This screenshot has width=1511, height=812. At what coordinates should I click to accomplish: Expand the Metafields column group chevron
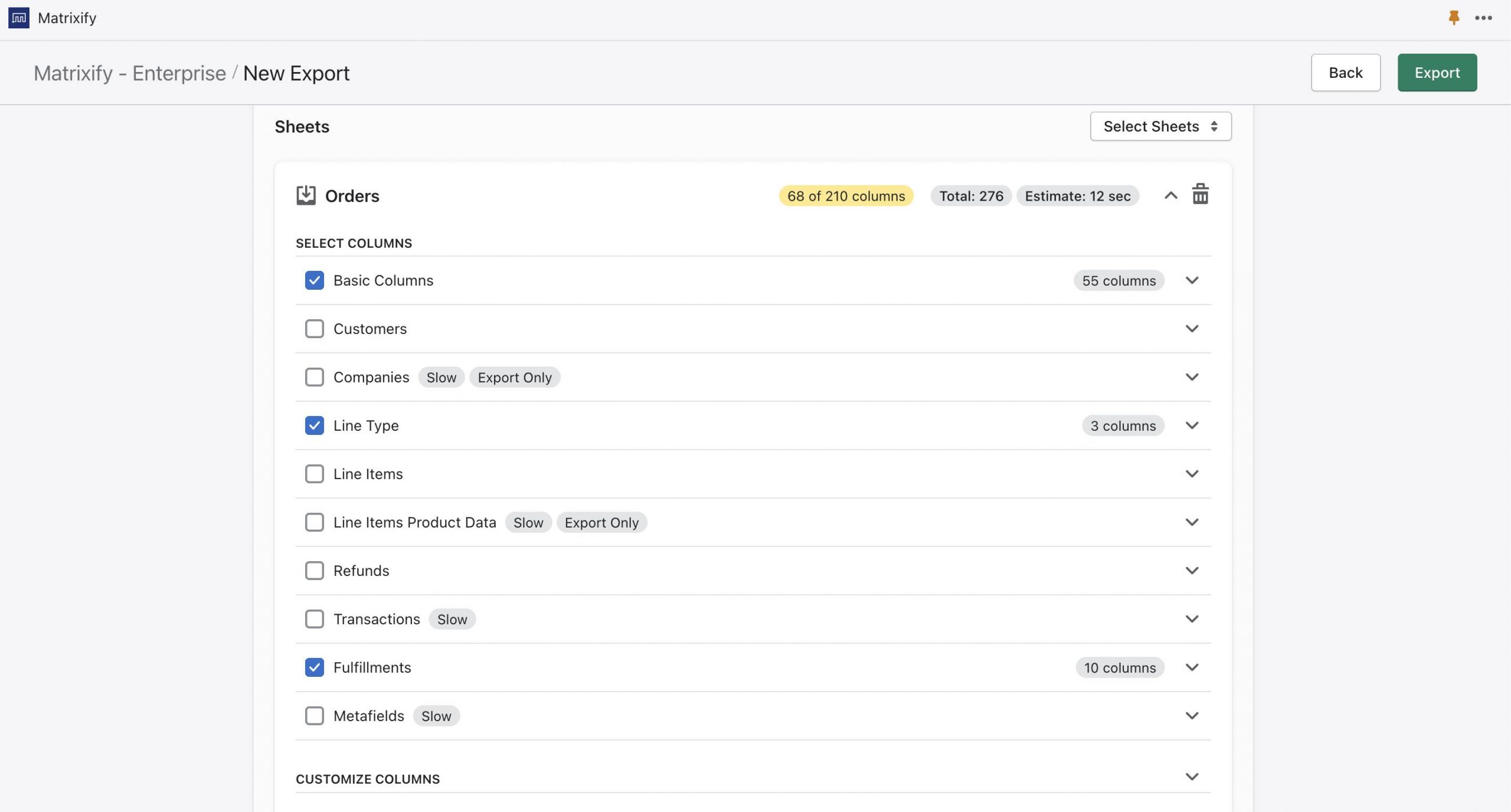click(1192, 716)
